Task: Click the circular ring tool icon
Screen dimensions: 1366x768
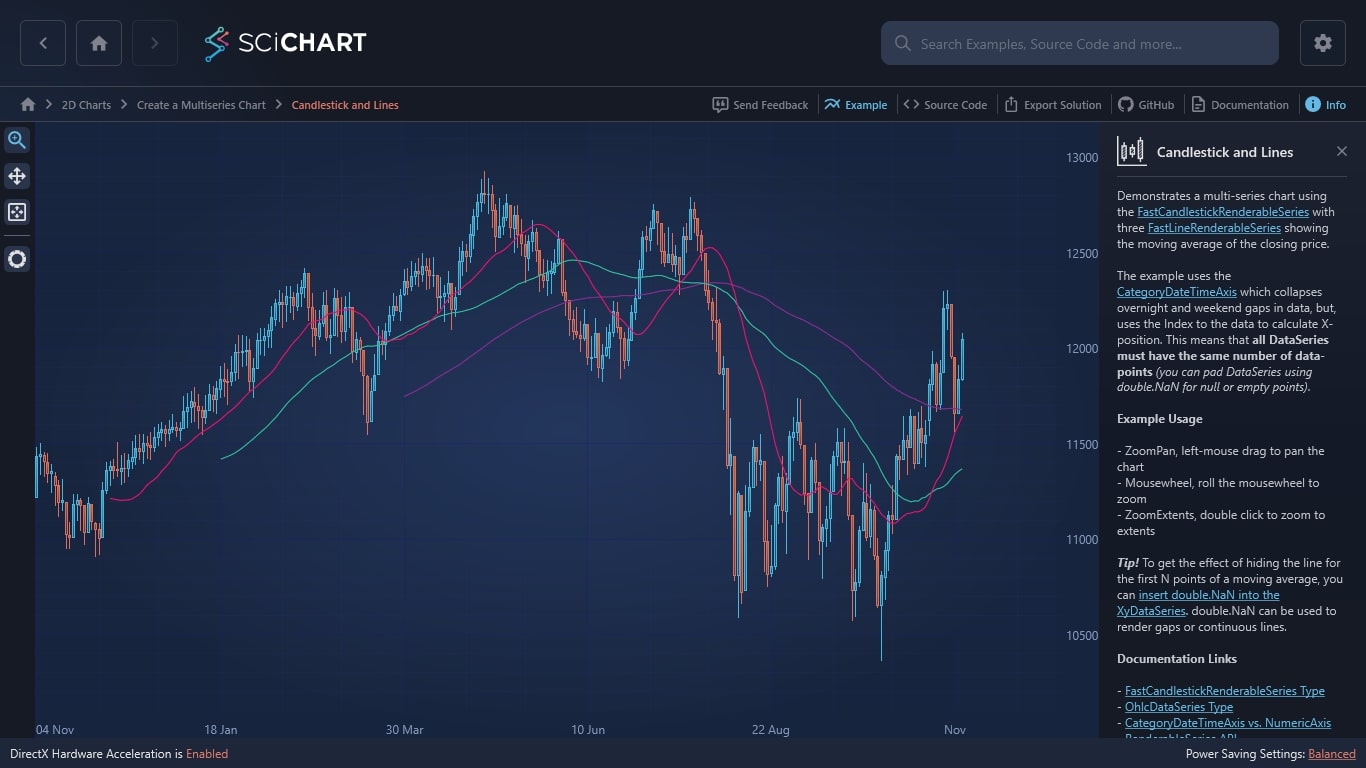Action: click(x=17, y=260)
